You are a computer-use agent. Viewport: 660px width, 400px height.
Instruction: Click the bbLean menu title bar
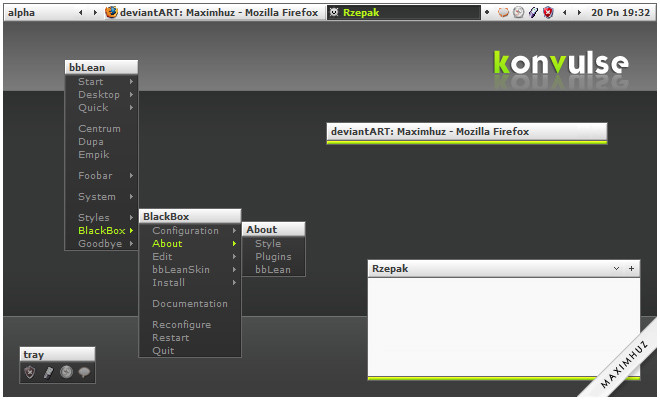coord(101,67)
